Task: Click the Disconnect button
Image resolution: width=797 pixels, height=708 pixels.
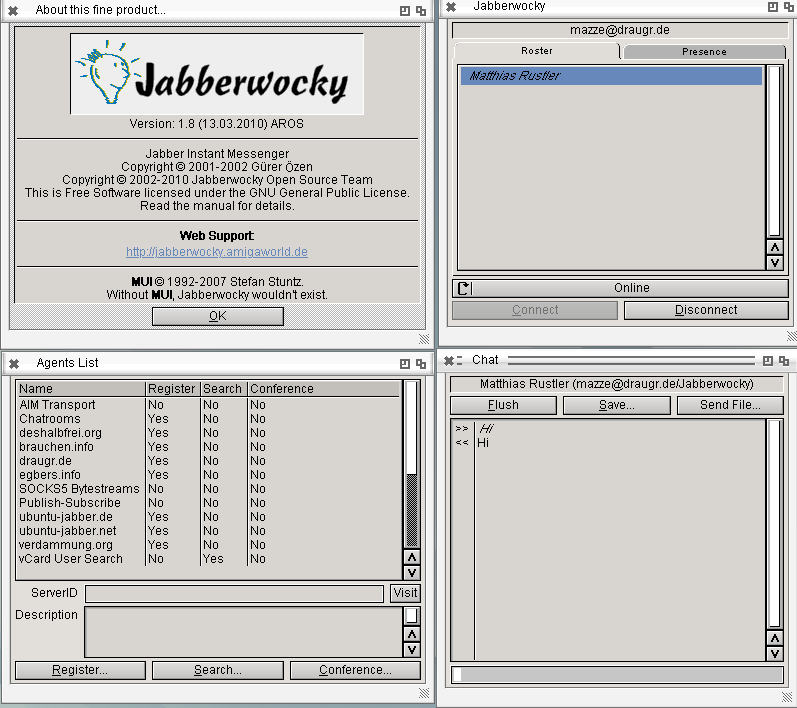Action: pos(705,310)
